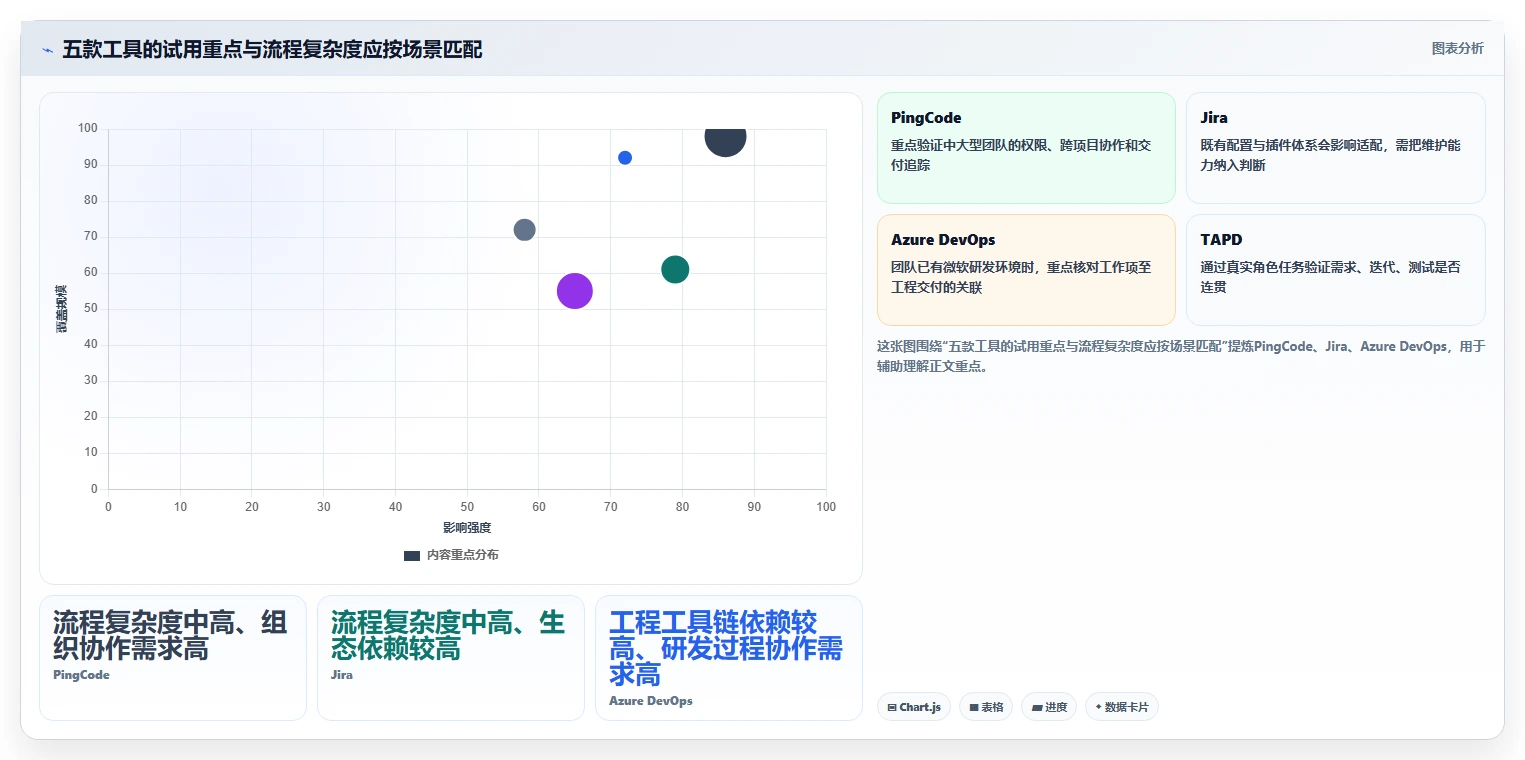Open the Jira info card
This screenshot has height=760, width=1525.
tap(1336, 148)
